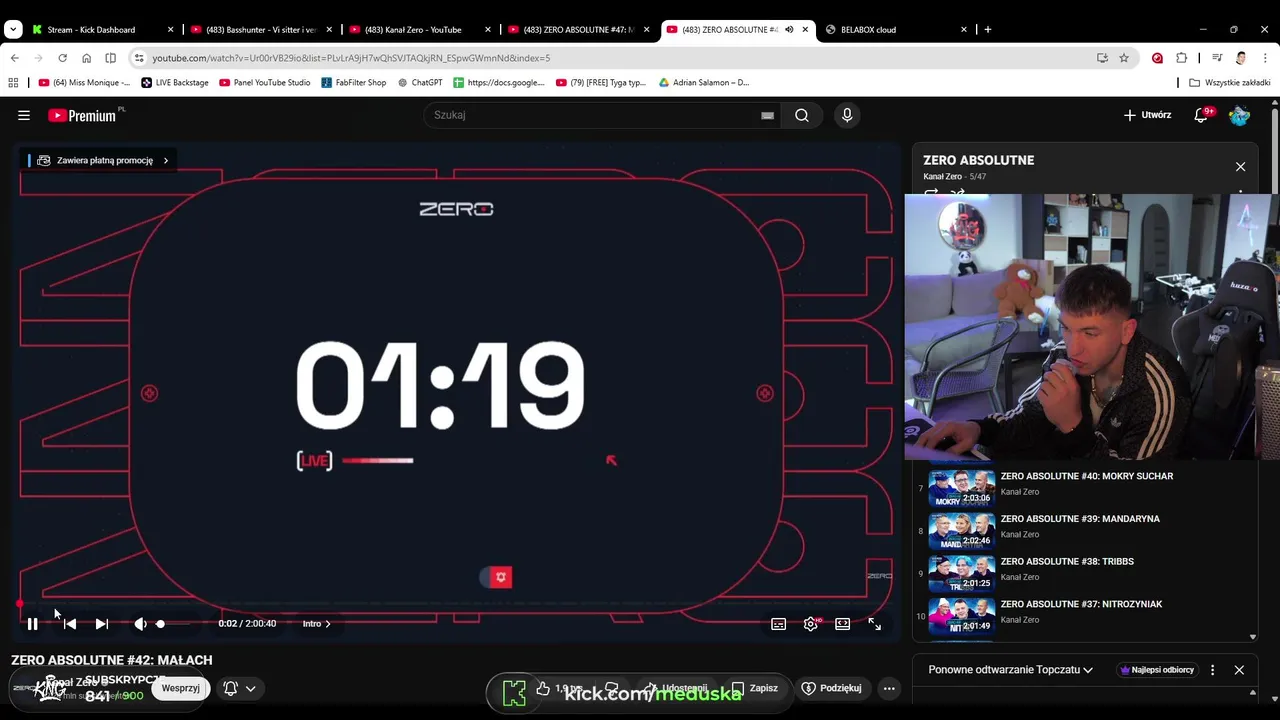Open the FabFilter Shop bookmark
1280x720 pixels.
(x=354, y=83)
